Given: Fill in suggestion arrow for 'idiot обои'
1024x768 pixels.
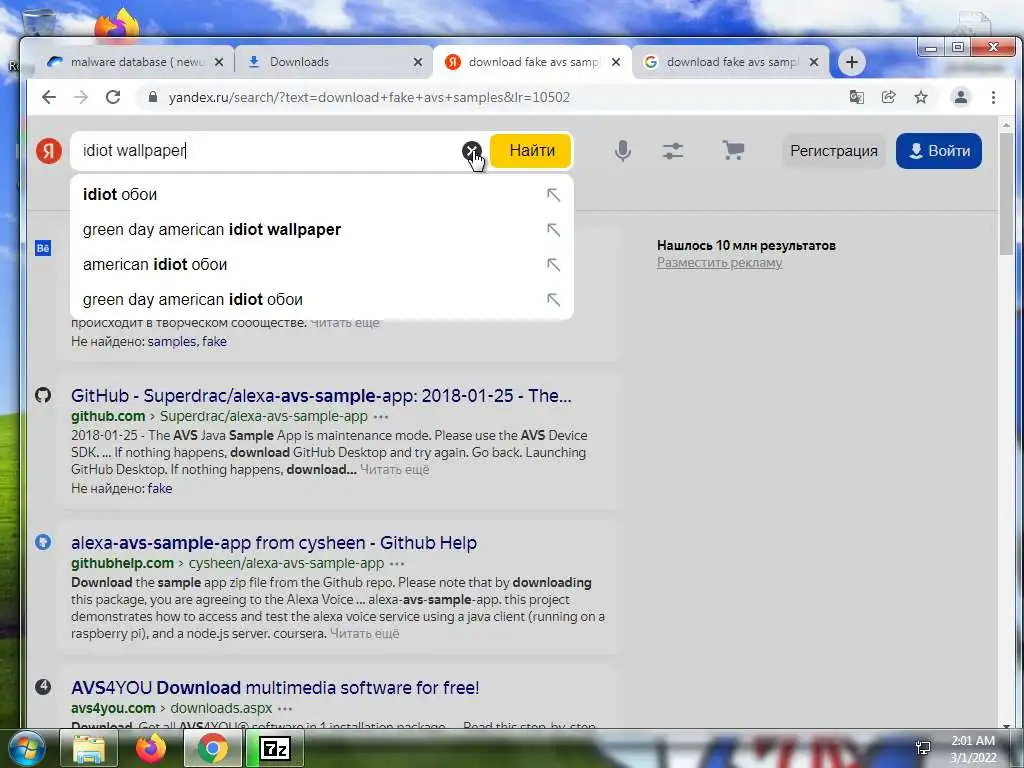Looking at the screenshot, I should (553, 195).
